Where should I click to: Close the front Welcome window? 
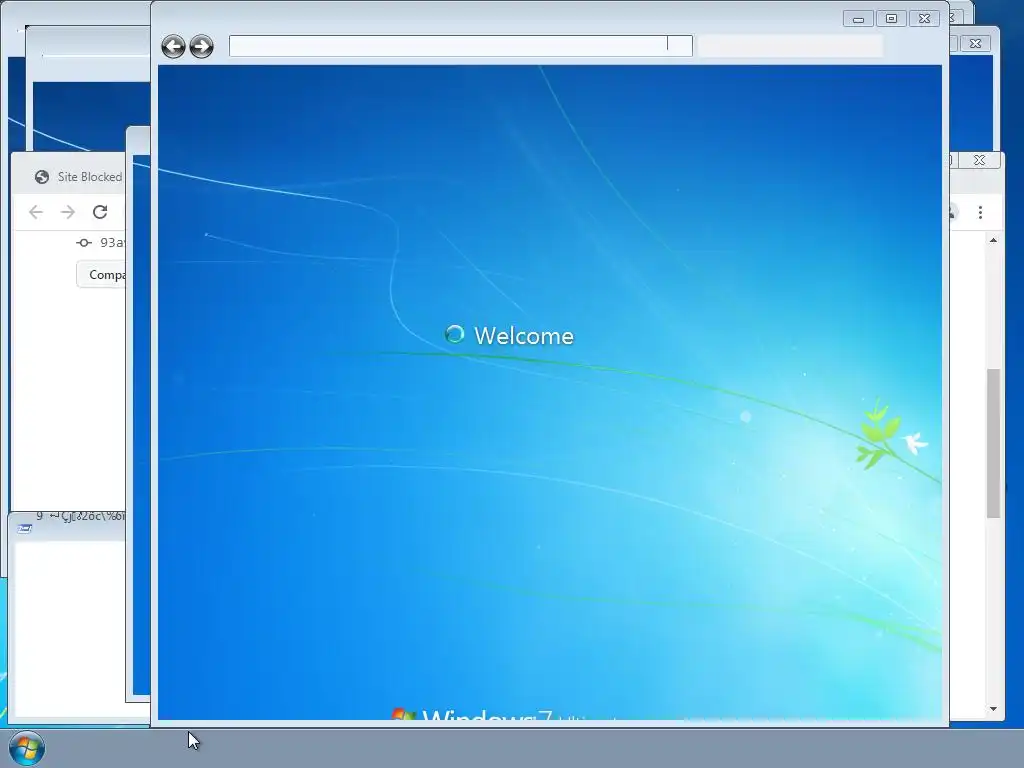point(924,19)
